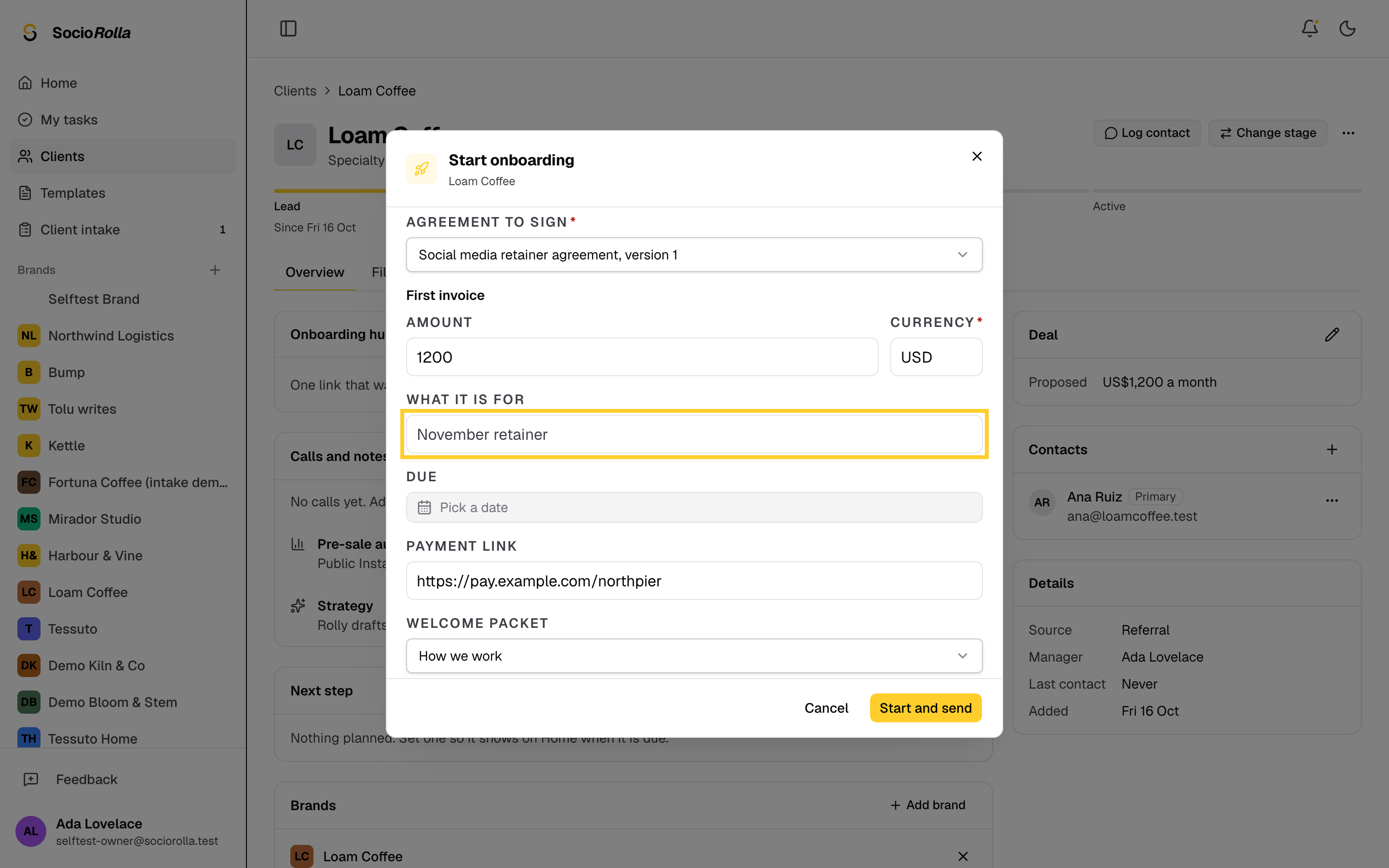The width and height of the screenshot is (1389, 868).
Task: Toggle the sidebar panel icon
Action: [288, 28]
